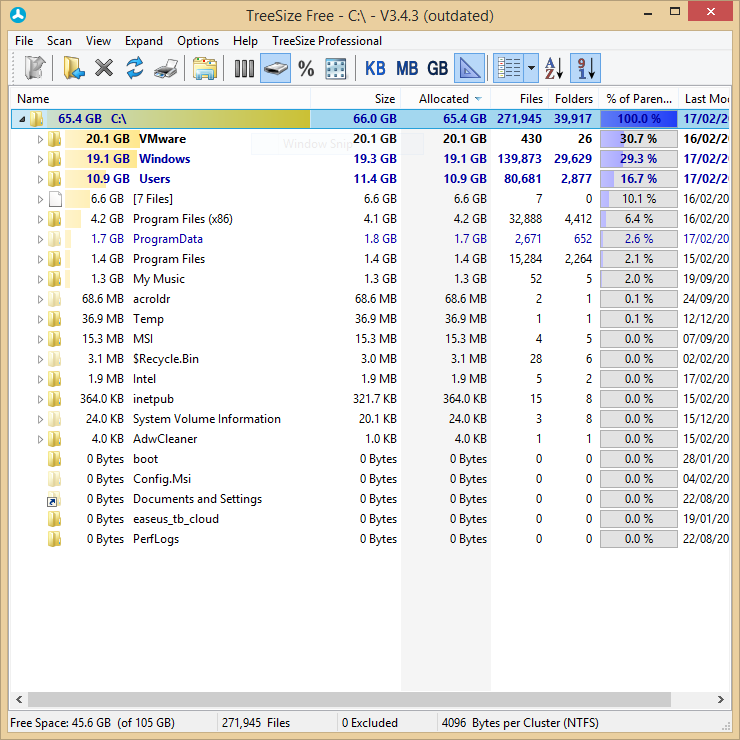This screenshot has height=740, width=740.
Task: Toggle automatic units triangle ruler icon
Action: click(470, 68)
